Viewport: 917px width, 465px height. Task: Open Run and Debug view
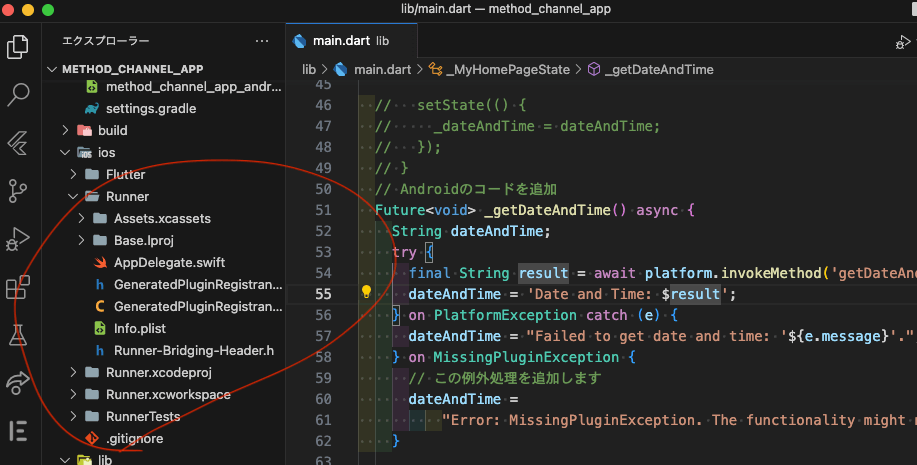[x=18, y=239]
